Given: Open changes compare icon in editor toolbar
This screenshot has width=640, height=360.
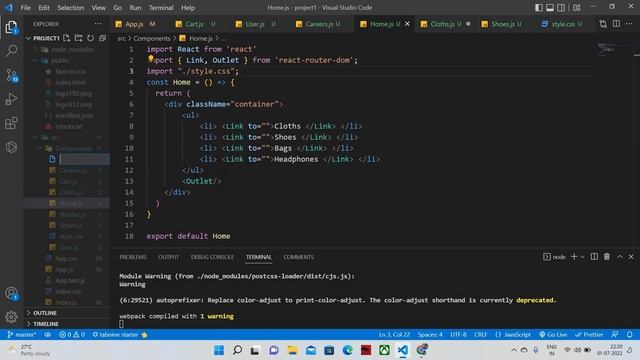Looking at the screenshot, I should click(x=603, y=24).
